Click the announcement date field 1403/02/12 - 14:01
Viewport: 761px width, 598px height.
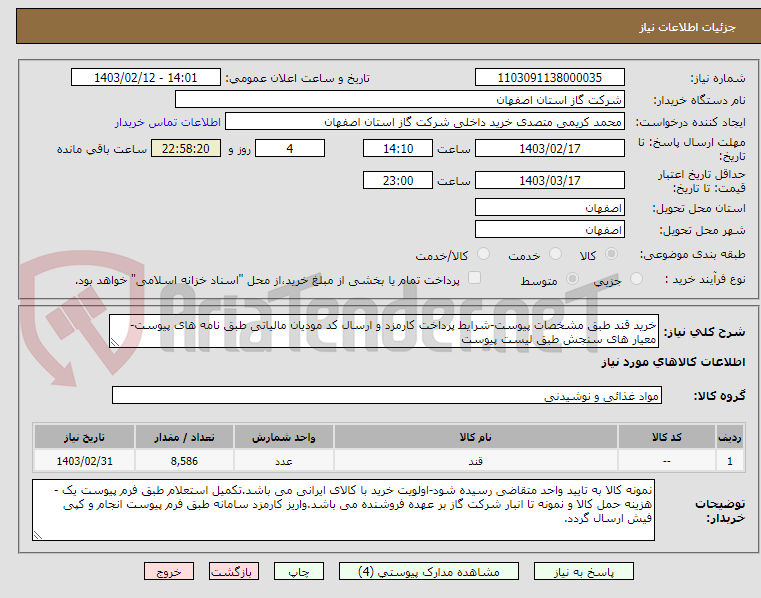(146, 78)
